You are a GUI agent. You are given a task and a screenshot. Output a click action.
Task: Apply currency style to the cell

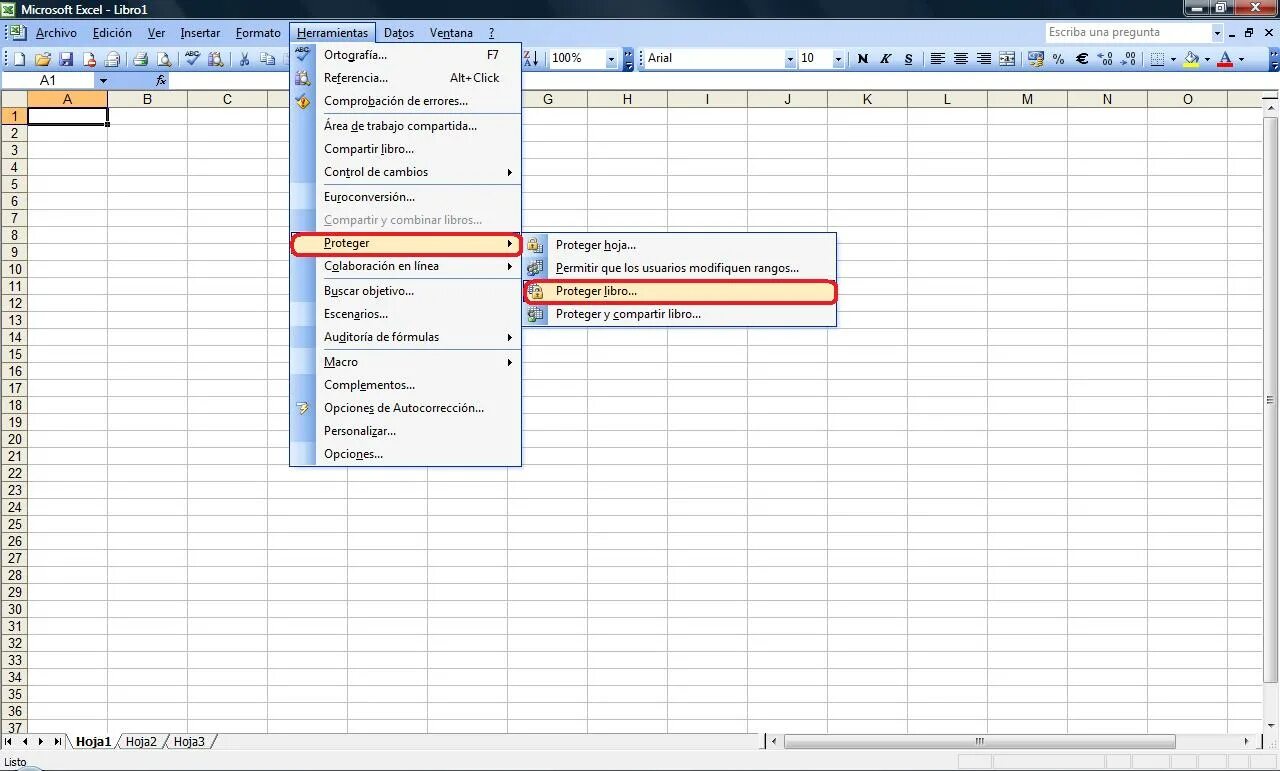pyautogui.click(x=1037, y=59)
